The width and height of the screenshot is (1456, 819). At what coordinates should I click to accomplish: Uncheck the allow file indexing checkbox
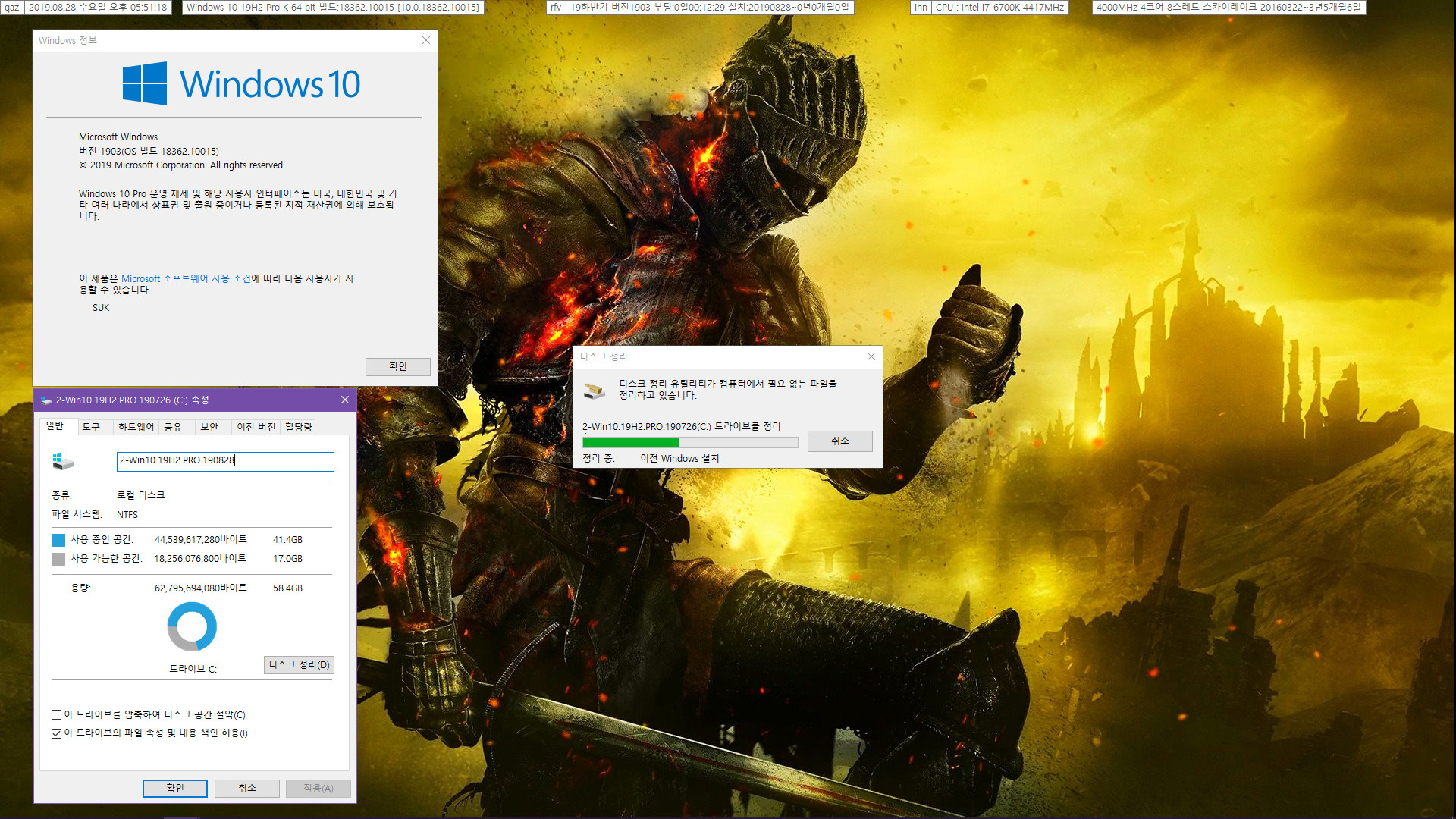57,733
